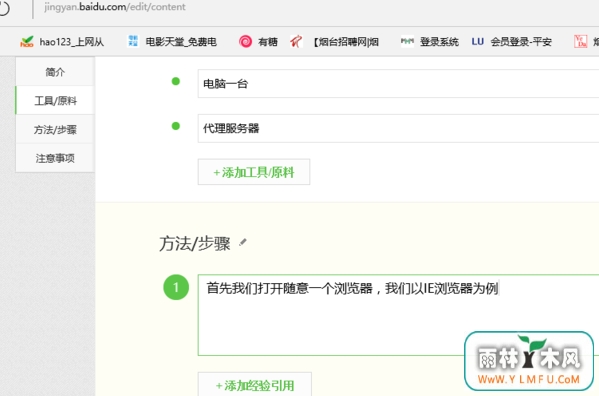This screenshot has height=396, width=599.
Task: Open the 电影天堂 bookmark
Action: point(172,42)
